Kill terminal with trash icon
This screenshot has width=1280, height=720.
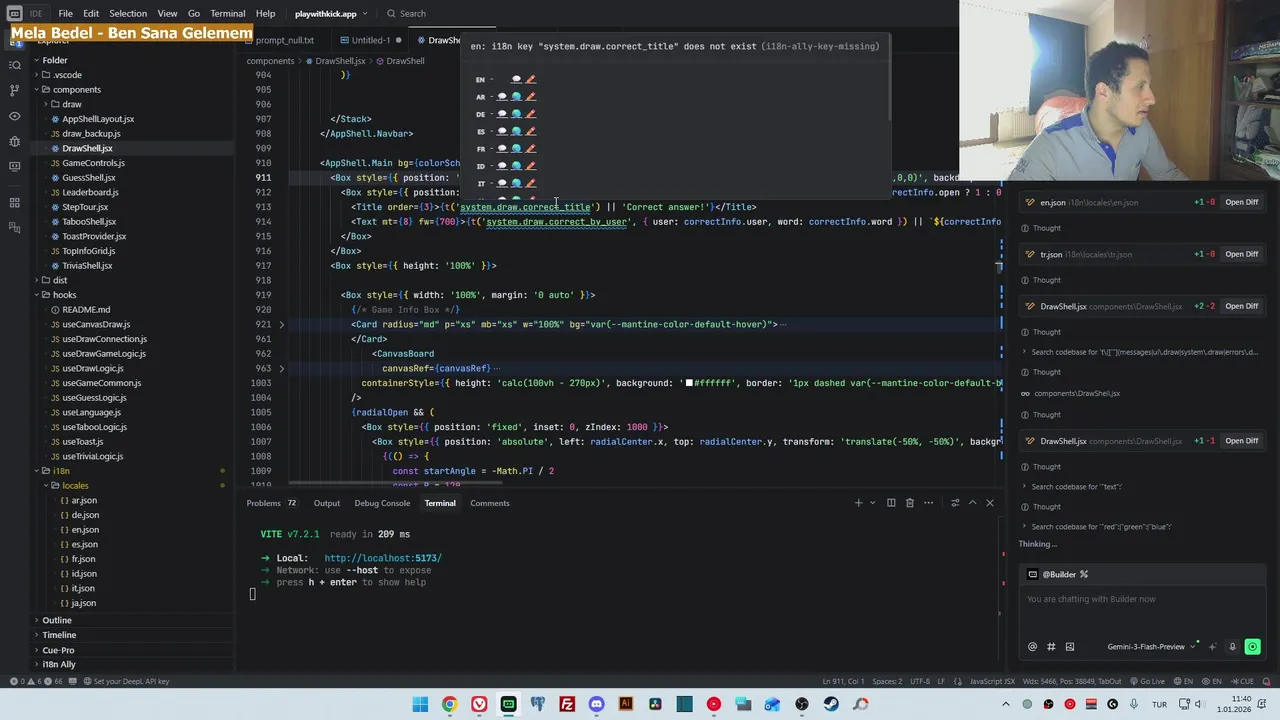(x=909, y=503)
